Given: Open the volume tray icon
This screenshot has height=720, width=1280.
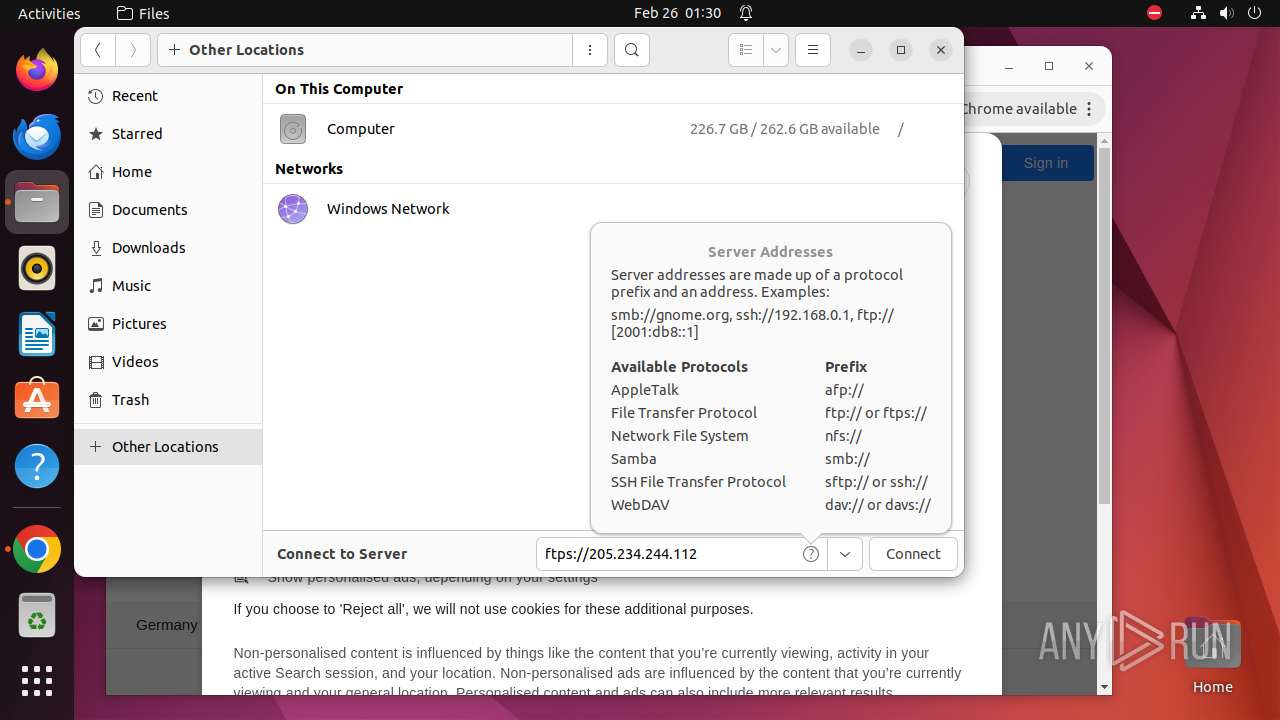Looking at the screenshot, I should coord(1227,13).
